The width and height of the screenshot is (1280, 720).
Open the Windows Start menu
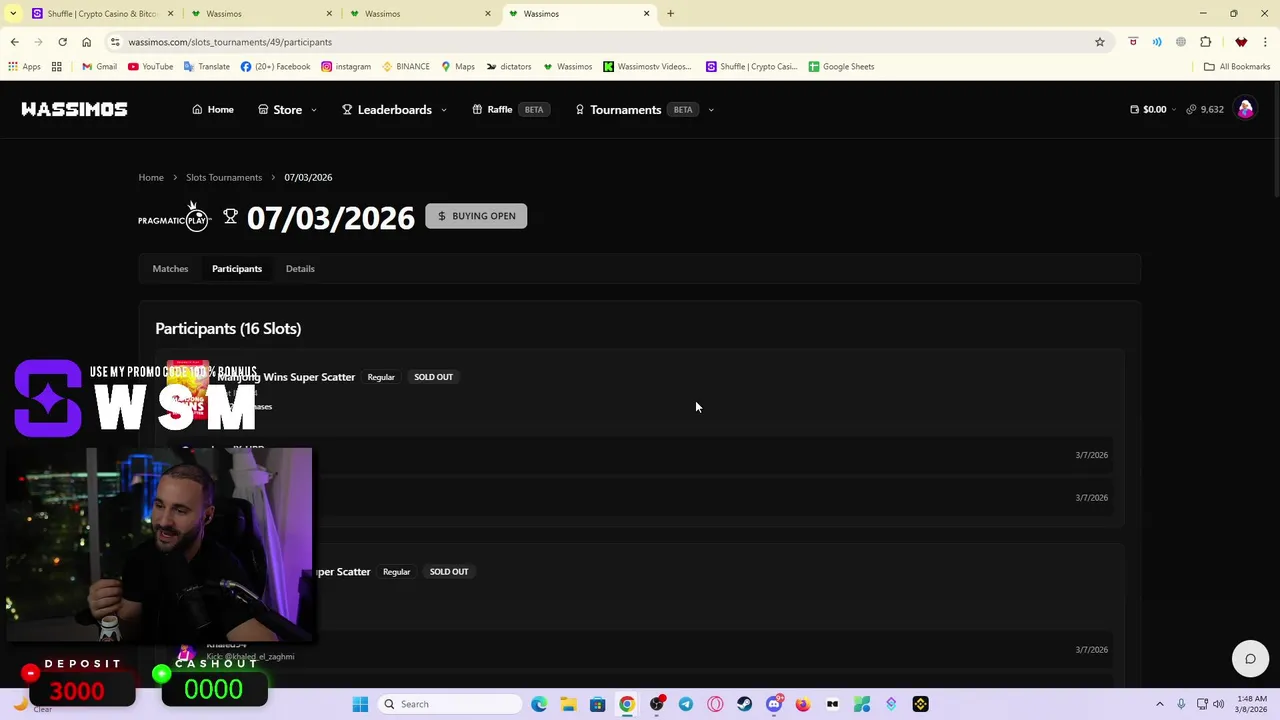click(360, 704)
